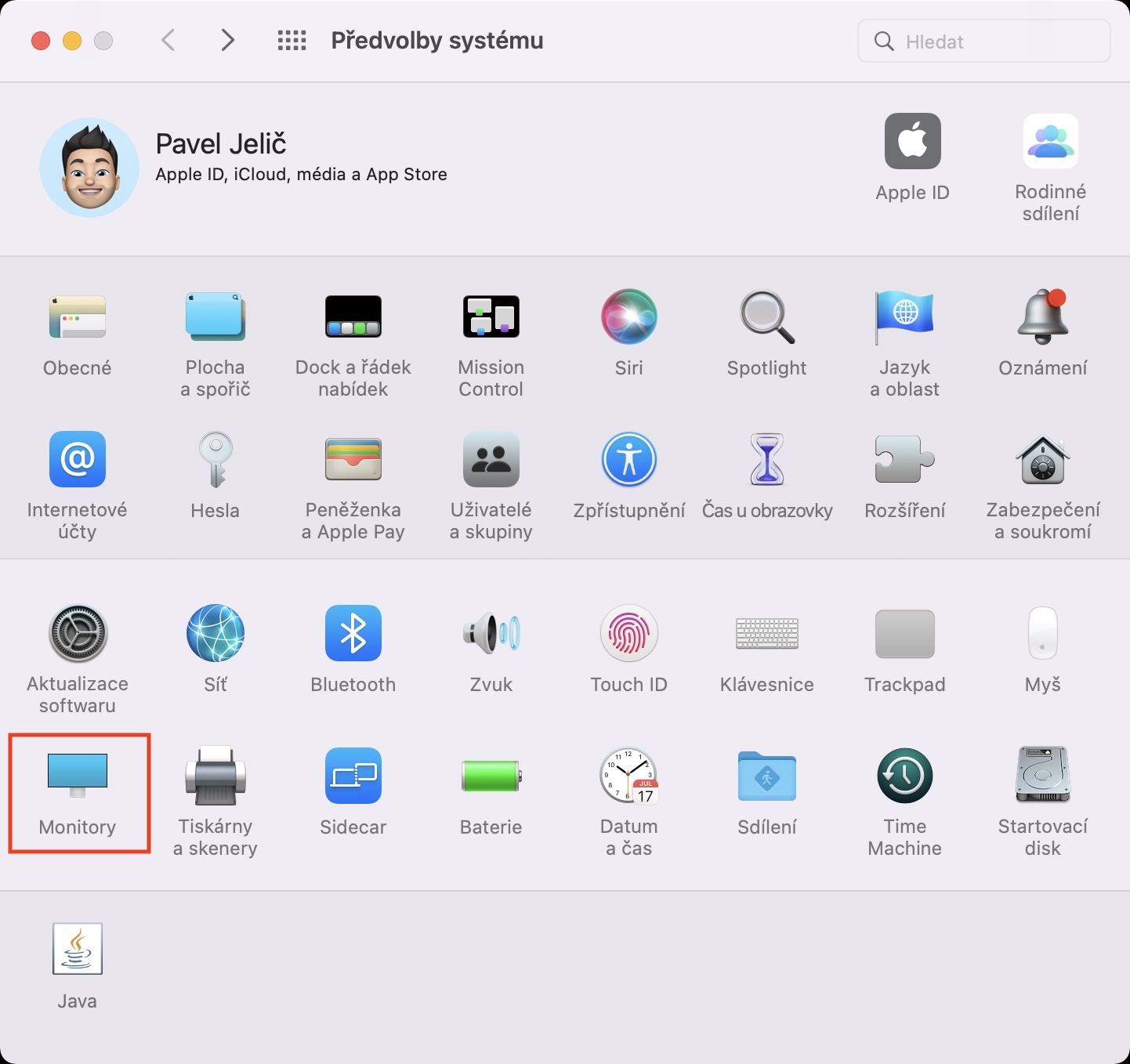1130x1064 pixels.
Task: Click the red close window button
Action: point(41,41)
